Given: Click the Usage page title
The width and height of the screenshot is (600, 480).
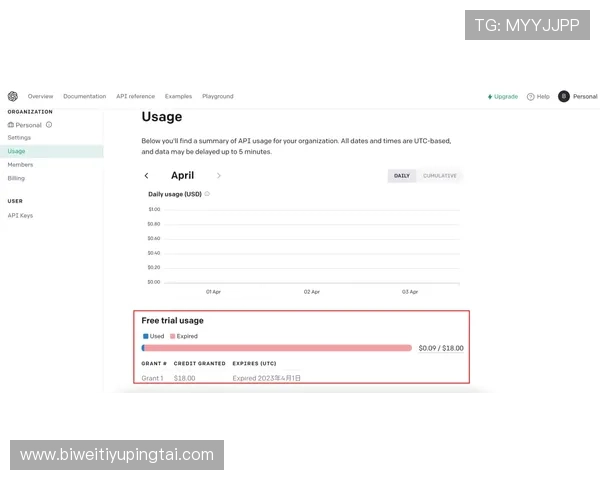Looking at the screenshot, I should pyautogui.click(x=161, y=116).
